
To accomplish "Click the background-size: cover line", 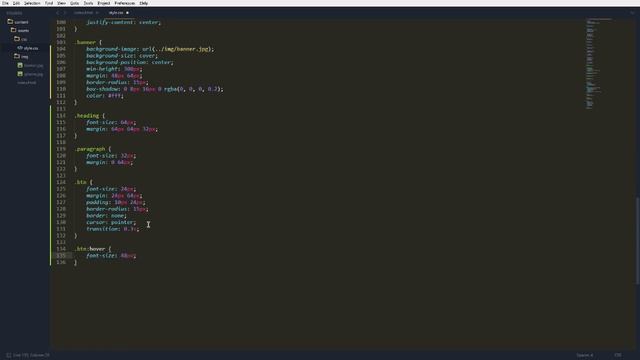I will pos(122,56).
